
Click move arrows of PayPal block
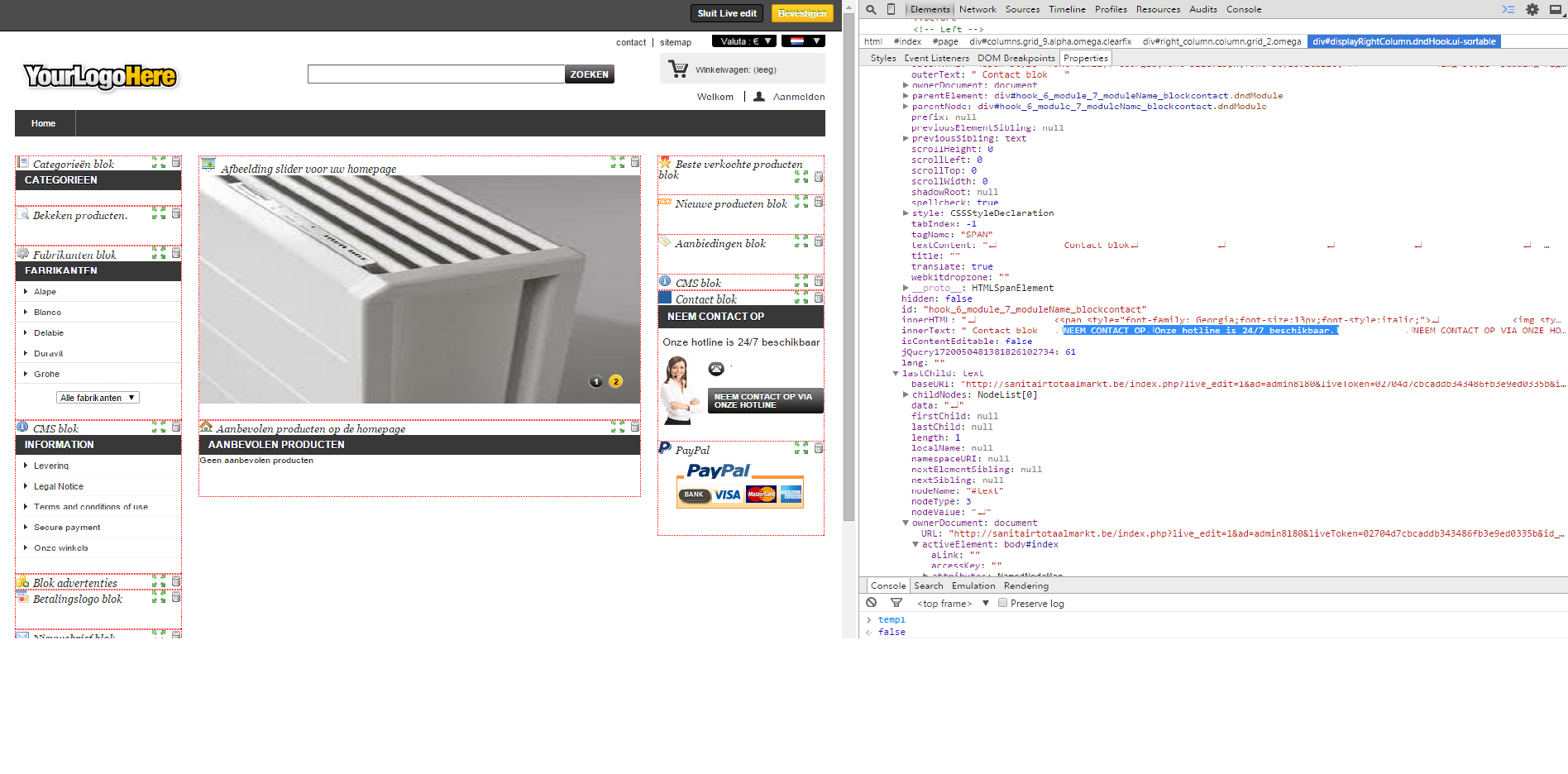[801, 448]
